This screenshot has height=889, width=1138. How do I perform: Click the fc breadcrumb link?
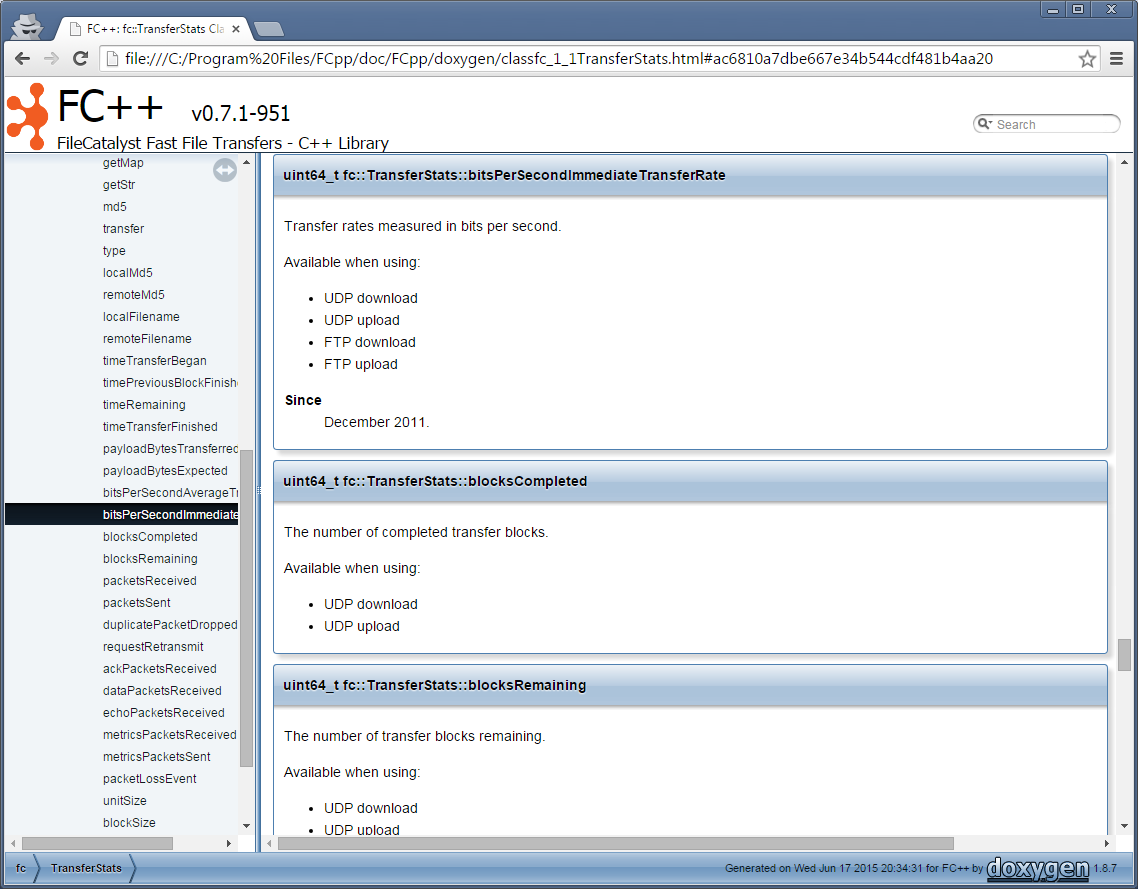tap(21, 868)
